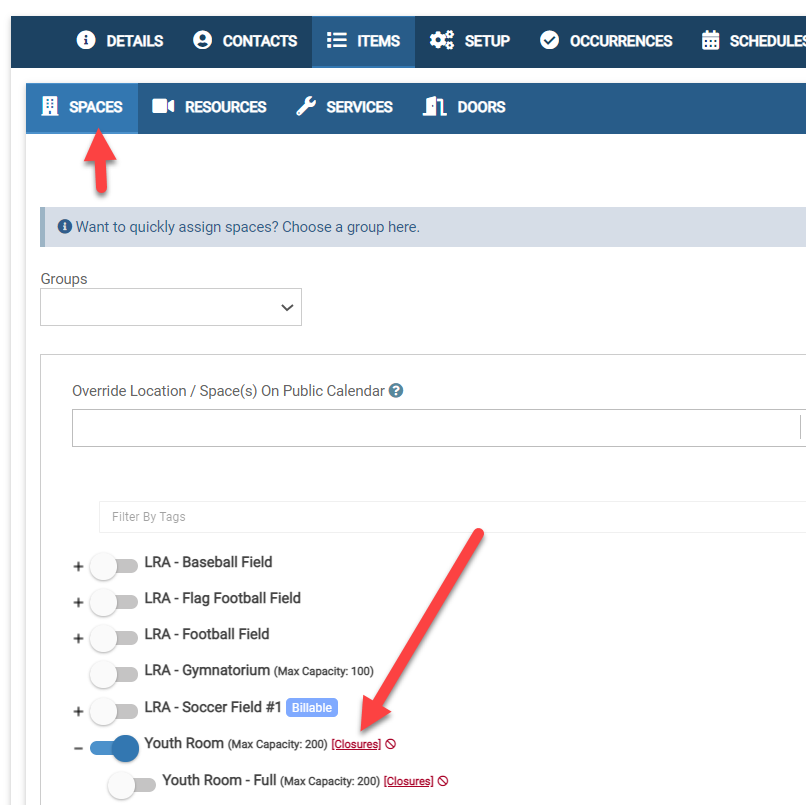The image size is (806, 805).
Task: Open the Details tab
Action: coord(120,41)
